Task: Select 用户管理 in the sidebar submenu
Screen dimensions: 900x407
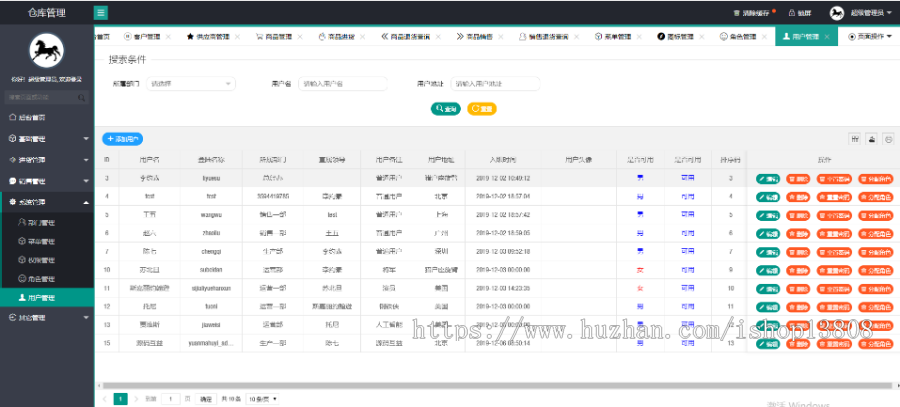Action: point(46,297)
